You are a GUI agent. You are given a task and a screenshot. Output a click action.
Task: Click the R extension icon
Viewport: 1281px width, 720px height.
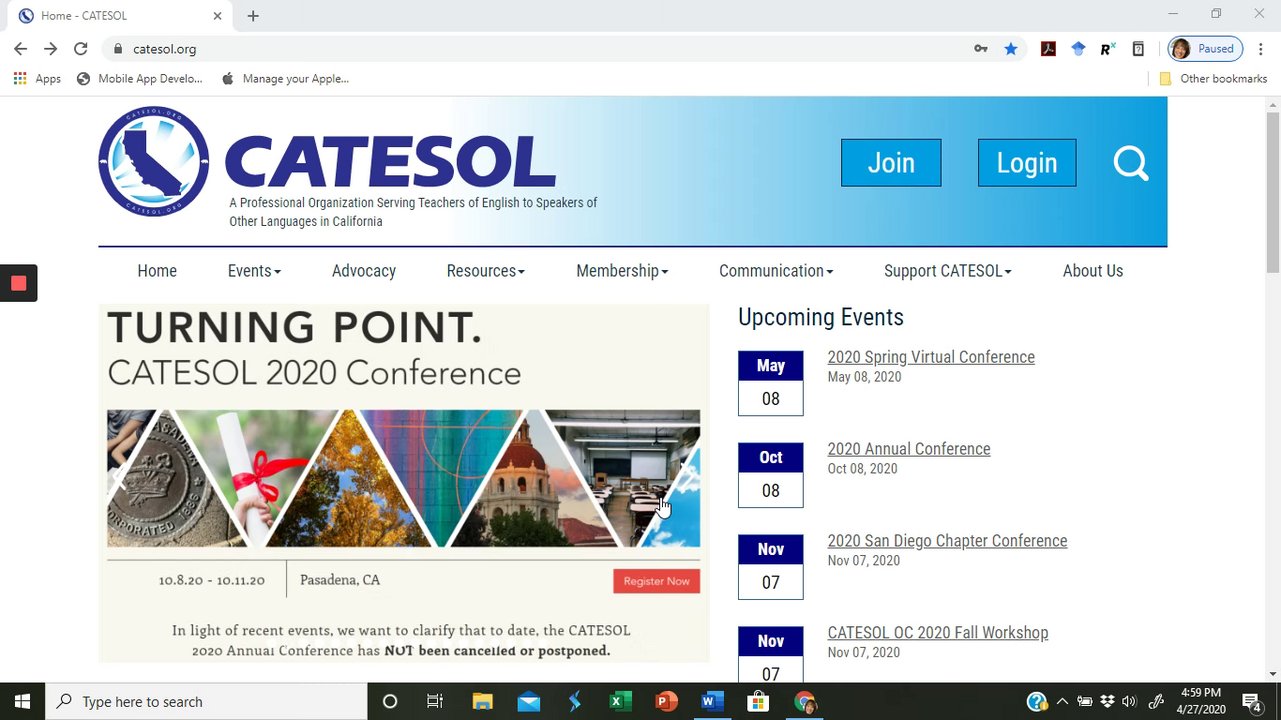pyautogui.click(x=1108, y=49)
